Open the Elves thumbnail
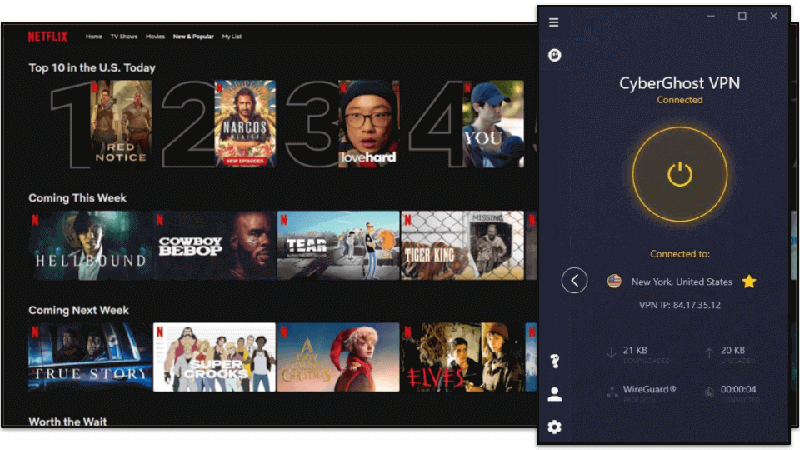800x450 pixels. point(462,357)
